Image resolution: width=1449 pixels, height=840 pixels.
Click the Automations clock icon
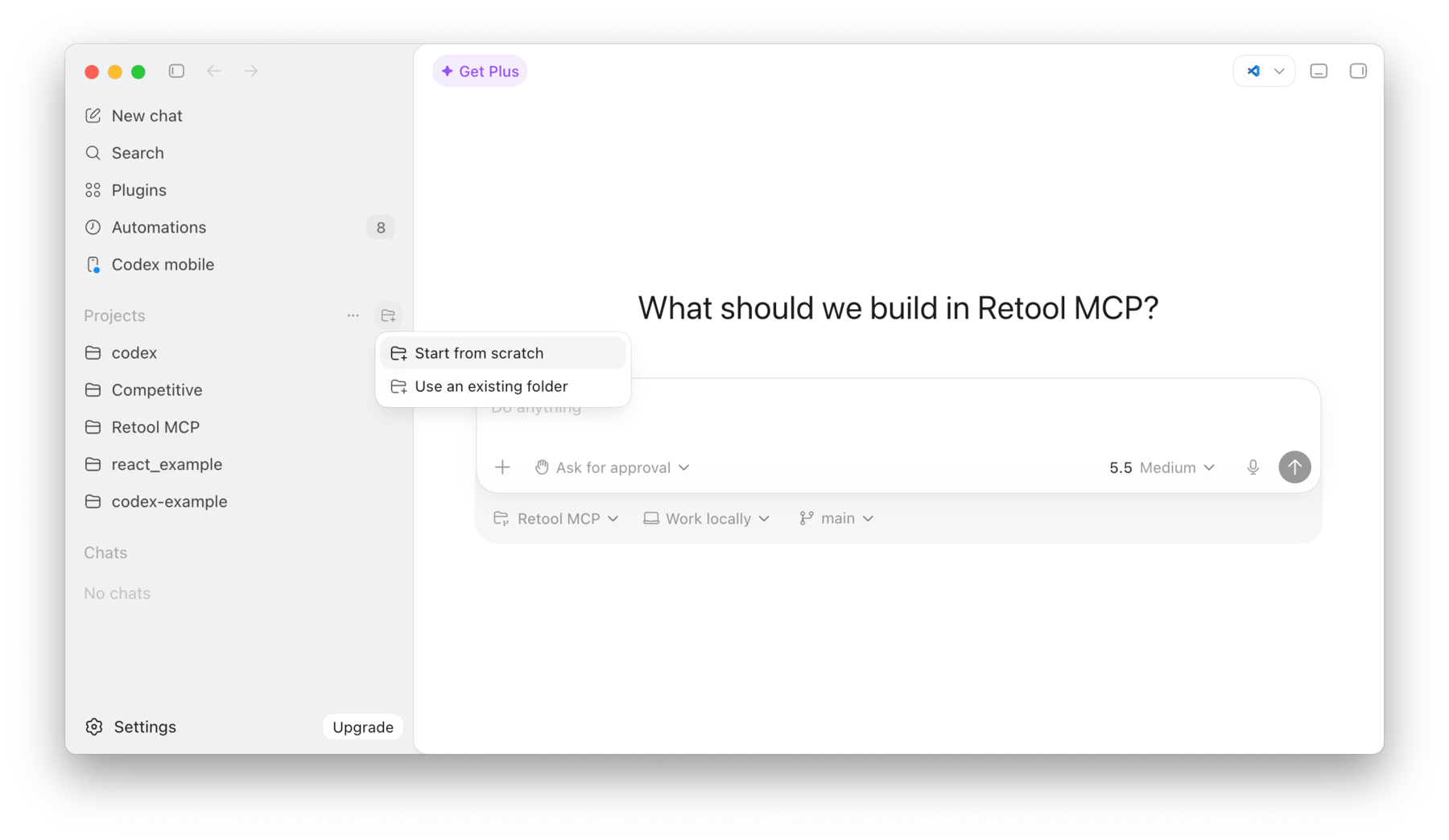coord(93,227)
